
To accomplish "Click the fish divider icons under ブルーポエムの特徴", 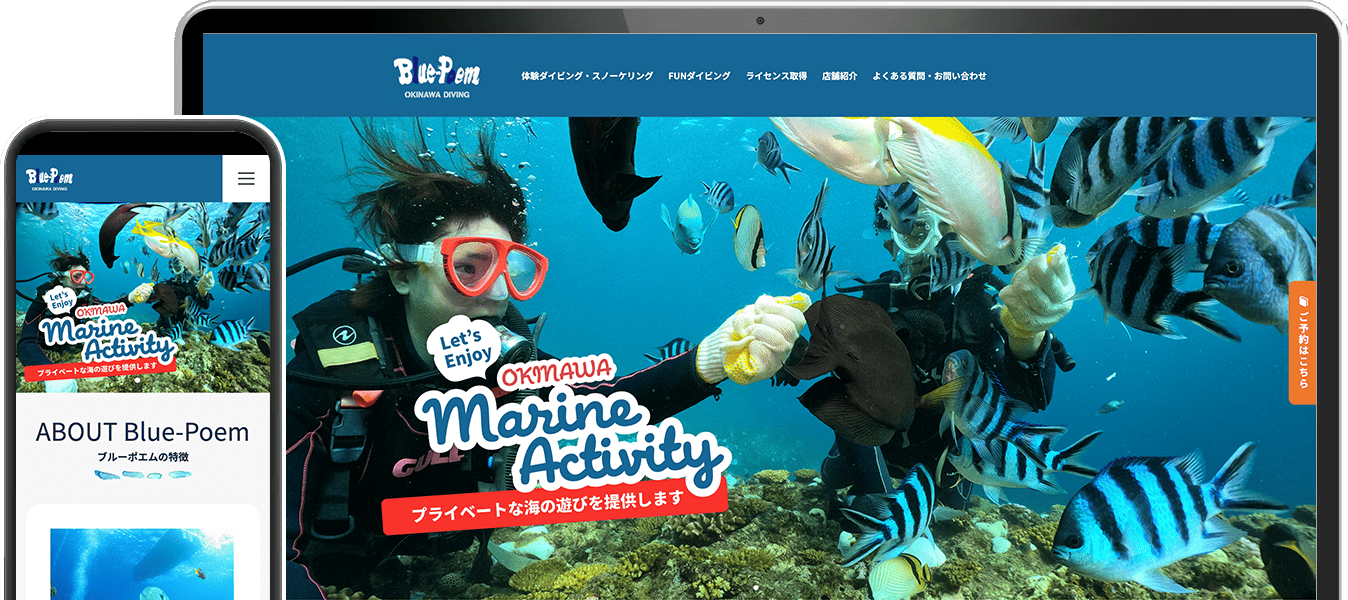I will click(x=142, y=475).
